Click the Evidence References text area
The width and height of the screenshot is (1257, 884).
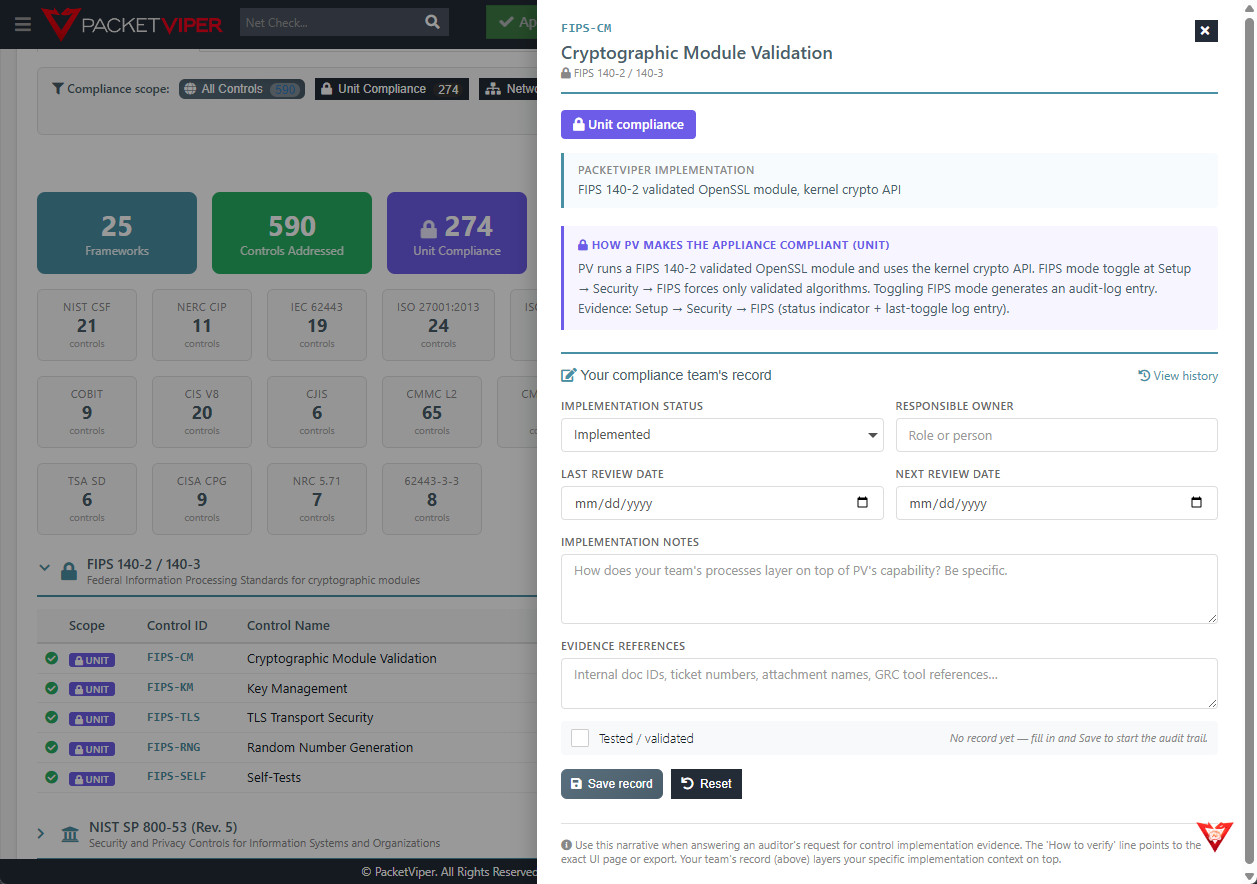click(889, 683)
